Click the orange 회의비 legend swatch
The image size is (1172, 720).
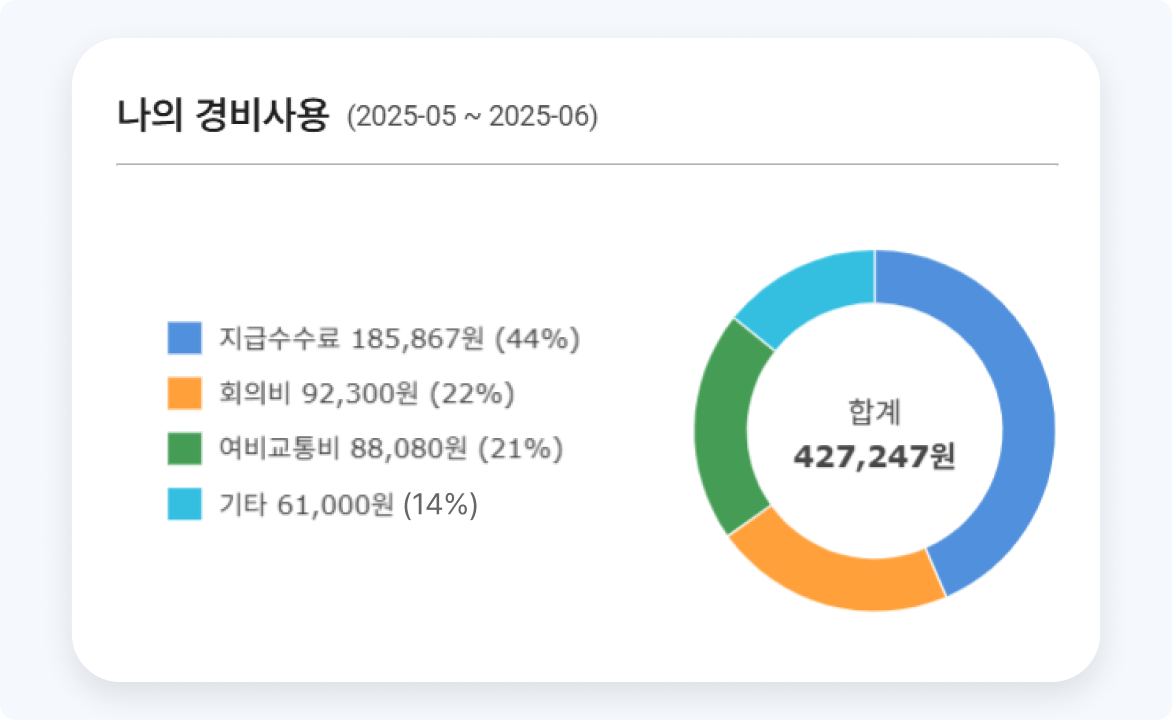pos(184,394)
